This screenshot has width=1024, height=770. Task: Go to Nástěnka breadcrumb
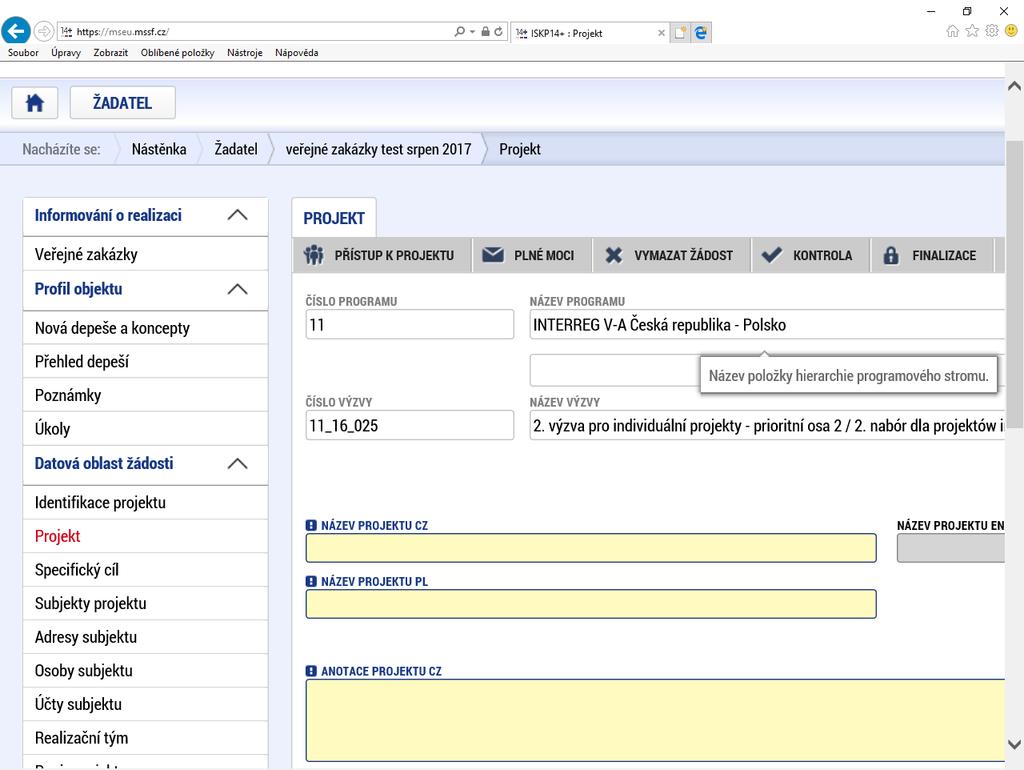[159, 149]
